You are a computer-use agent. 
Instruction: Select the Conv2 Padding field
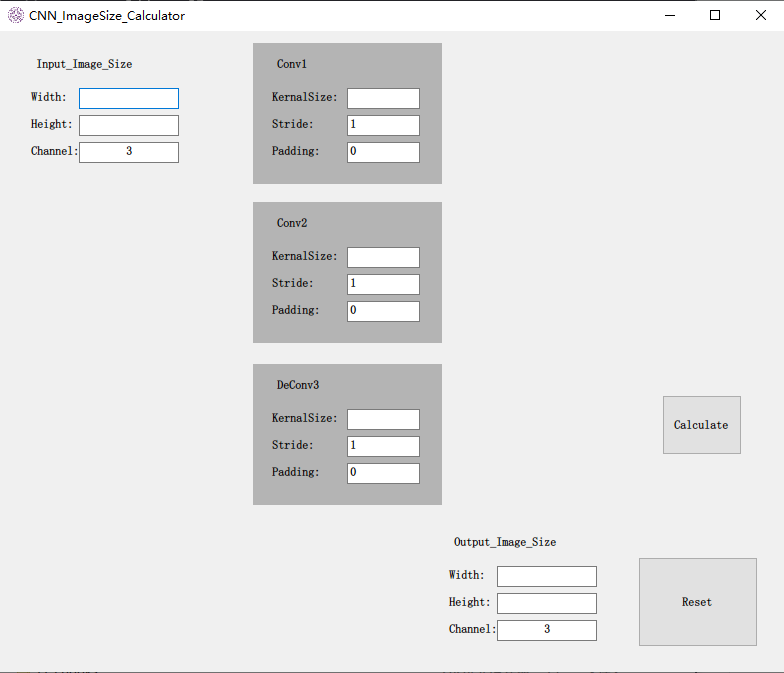[384, 311]
